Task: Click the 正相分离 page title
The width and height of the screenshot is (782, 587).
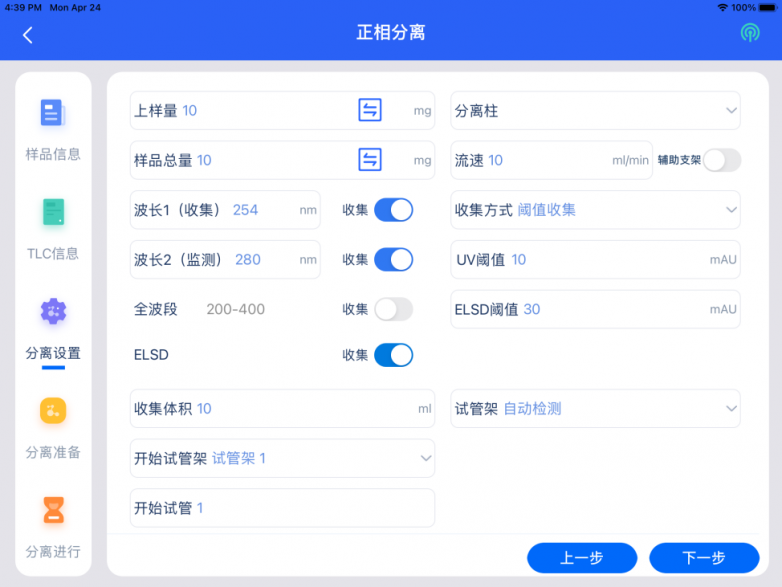Action: click(x=391, y=32)
